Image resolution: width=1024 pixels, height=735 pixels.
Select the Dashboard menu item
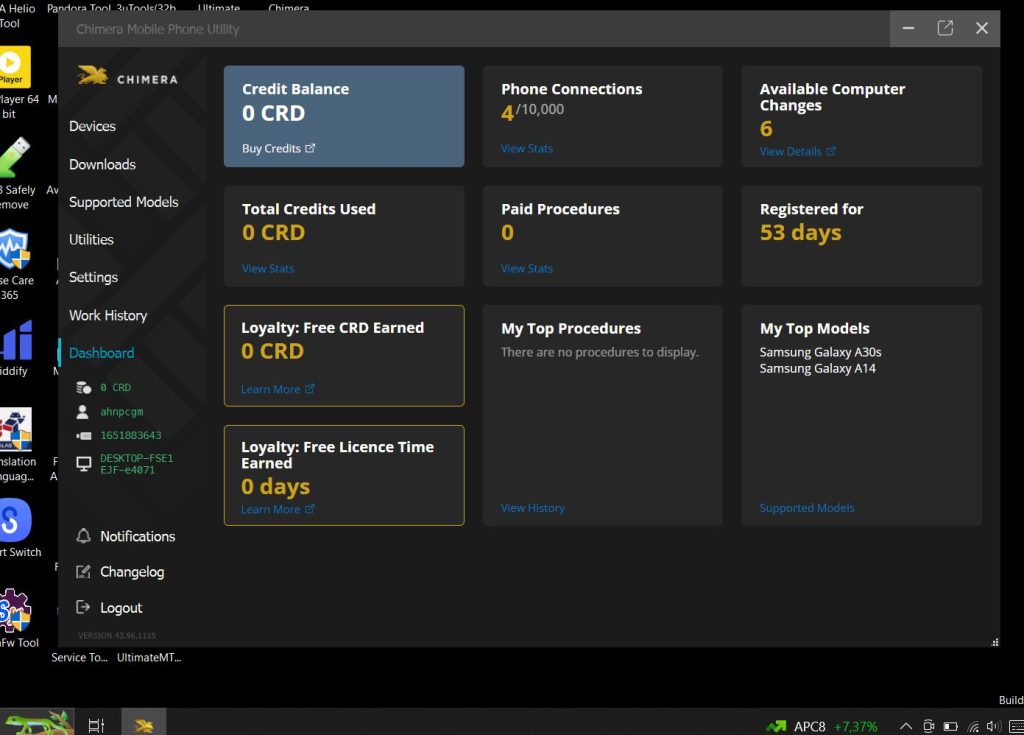pyautogui.click(x=101, y=353)
